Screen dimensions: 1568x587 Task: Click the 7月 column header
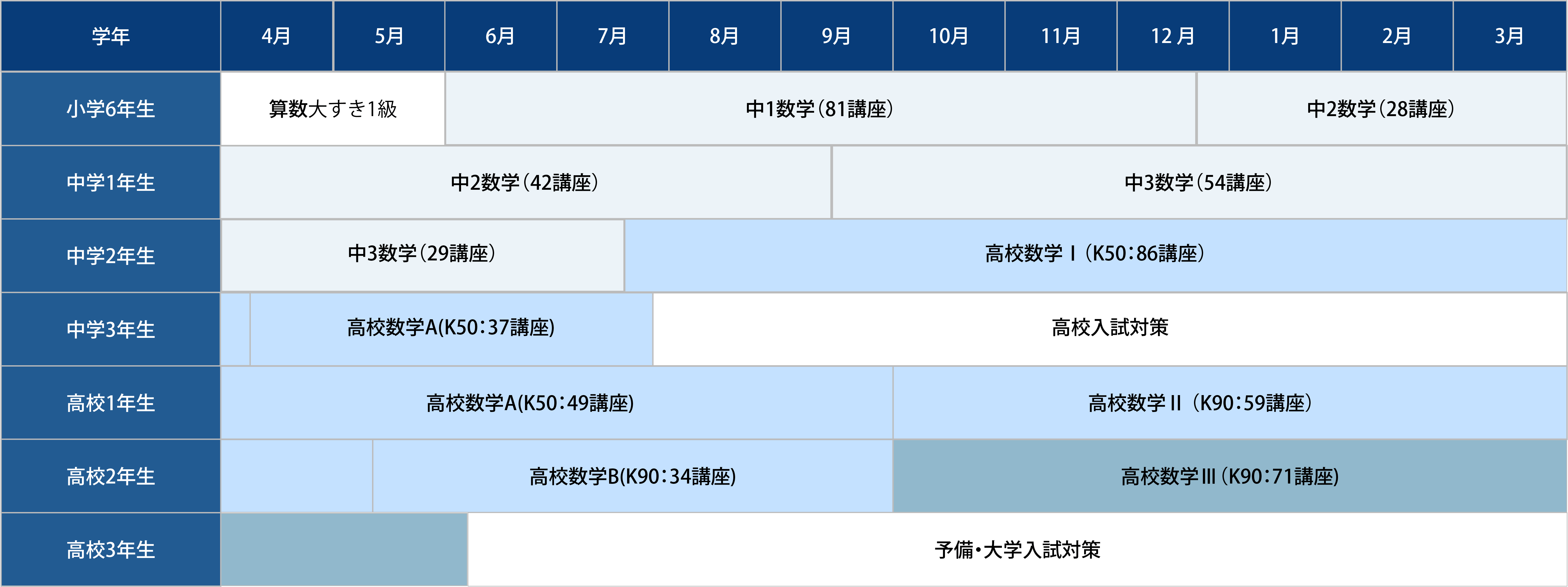coord(613,36)
